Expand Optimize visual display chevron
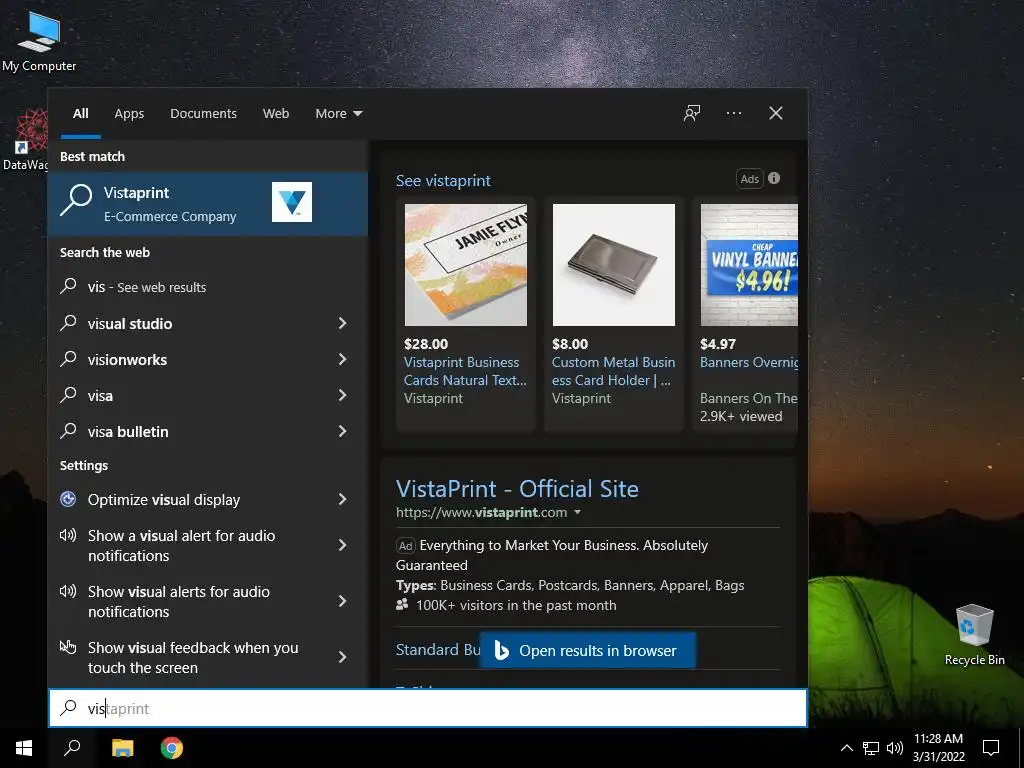The width and height of the screenshot is (1024, 768). point(342,500)
